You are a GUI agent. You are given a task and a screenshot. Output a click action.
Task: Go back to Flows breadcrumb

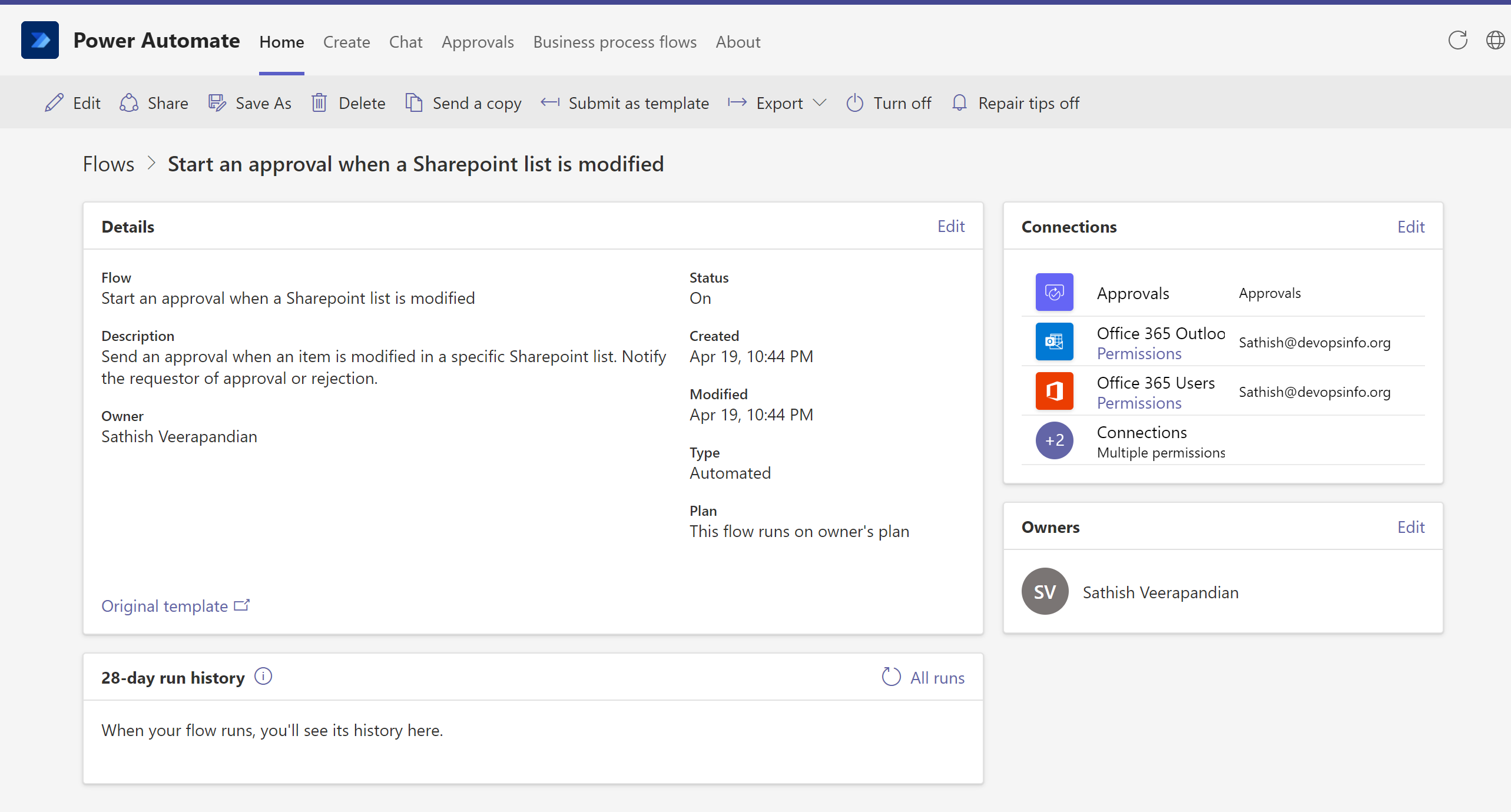(108, 164)
